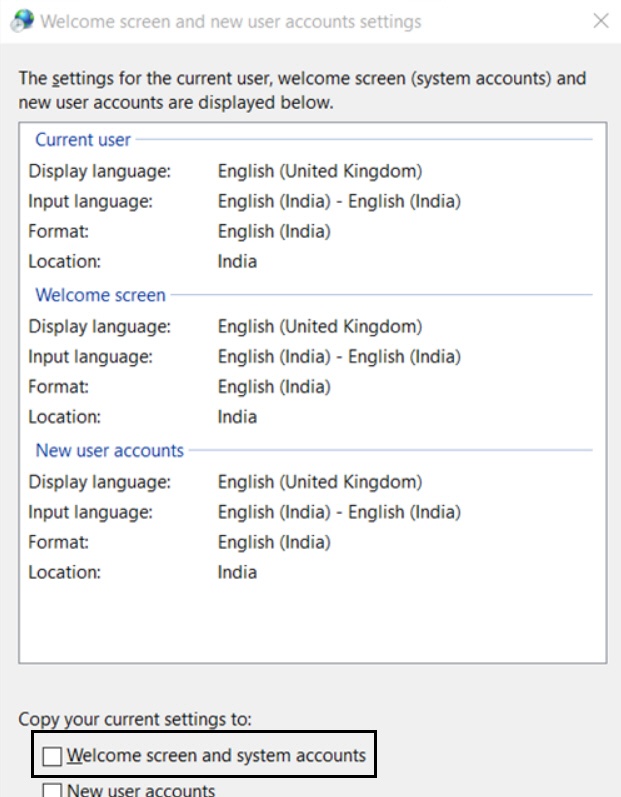Screen dimensions: 621x797
Task: Click Current user's Display language value
Action: coord(320,171)
